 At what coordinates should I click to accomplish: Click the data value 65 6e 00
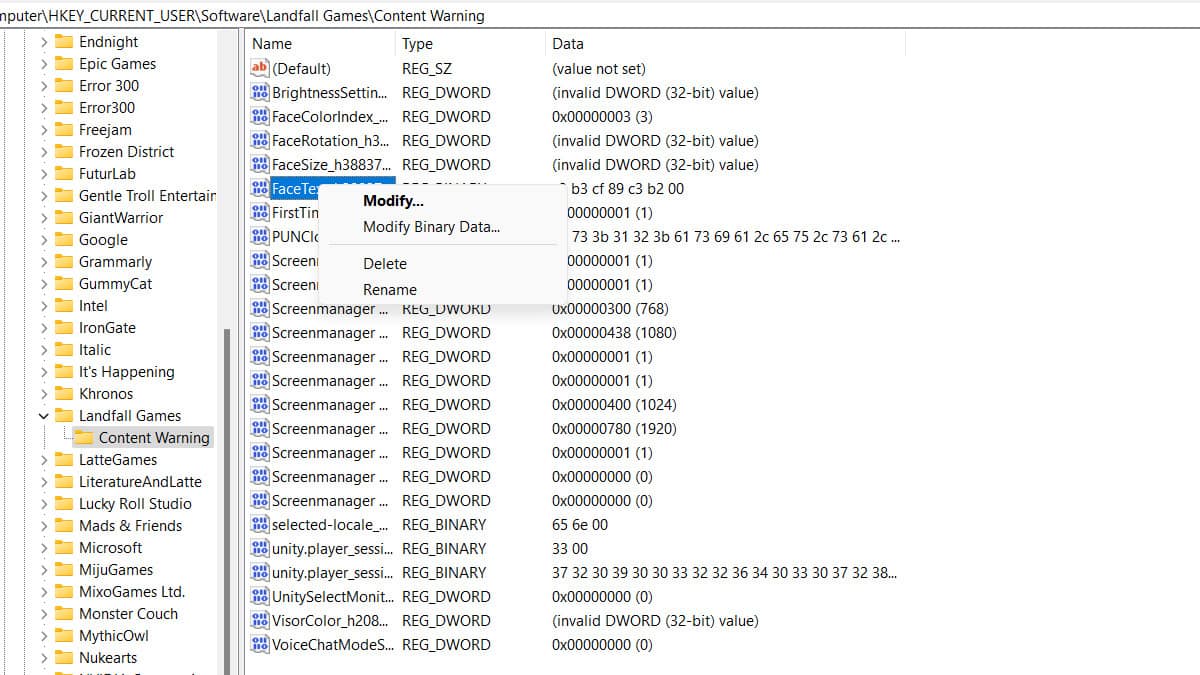[x=580, y=525]
